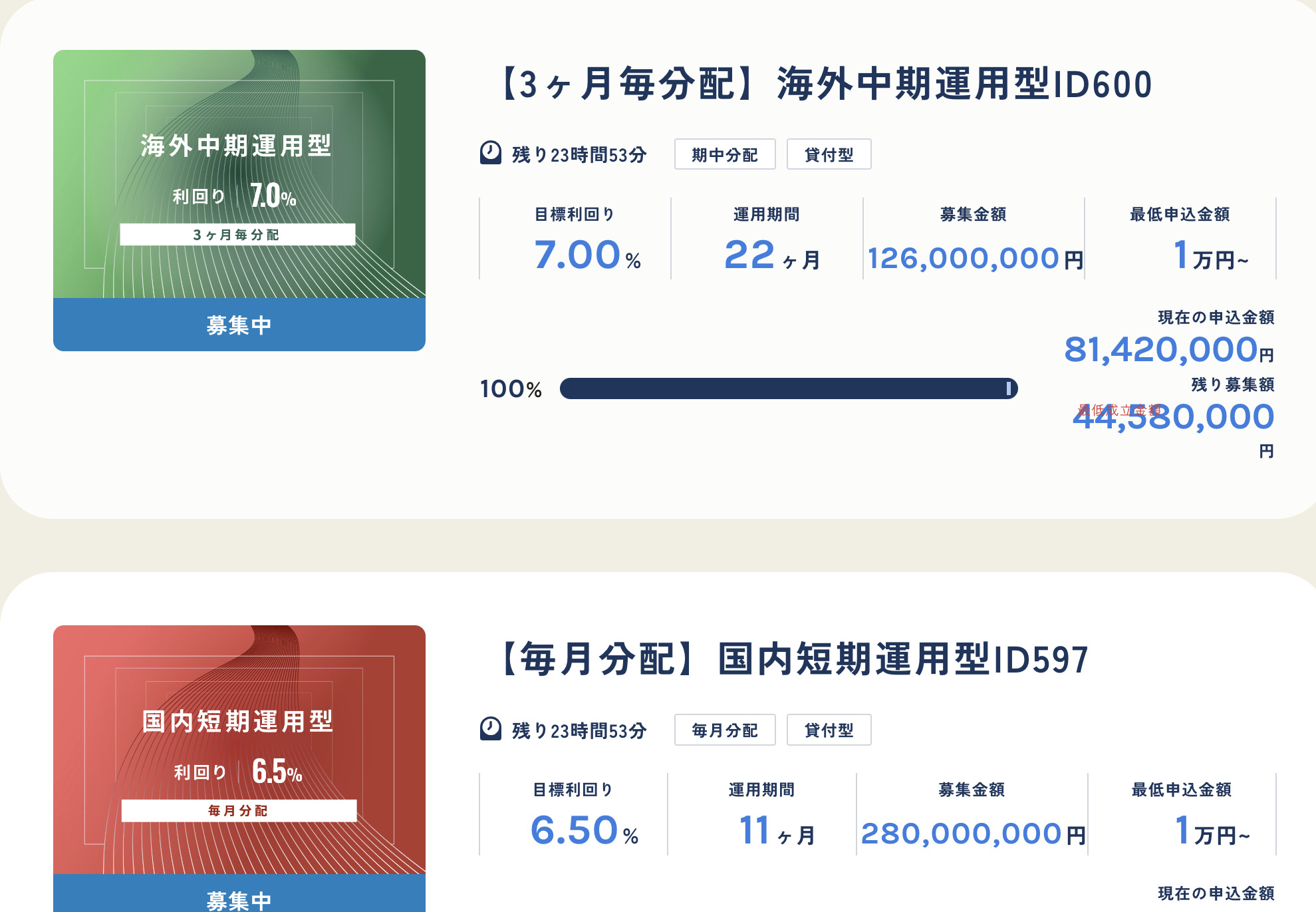Screen dimensions: 1316x912
Task: Select the red 国内短期運用型 fund thumbnail image
Action: (238, 752)
